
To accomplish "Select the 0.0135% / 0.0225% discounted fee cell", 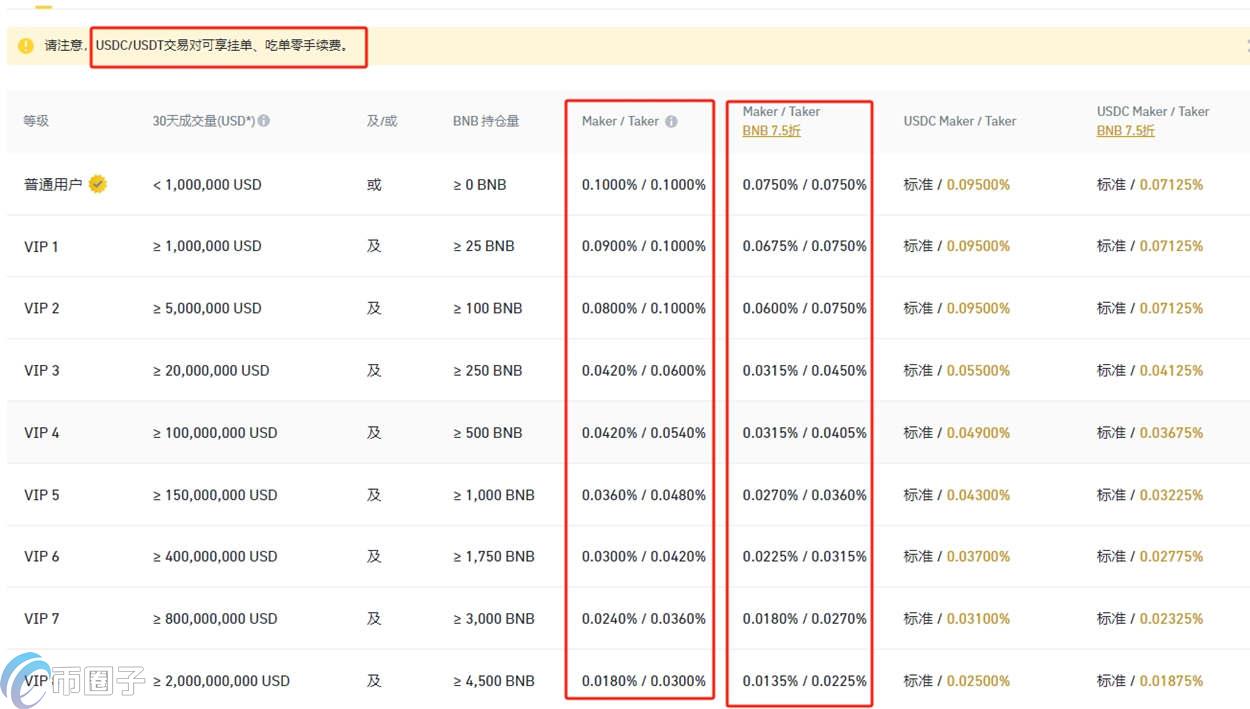I will 805,681.
